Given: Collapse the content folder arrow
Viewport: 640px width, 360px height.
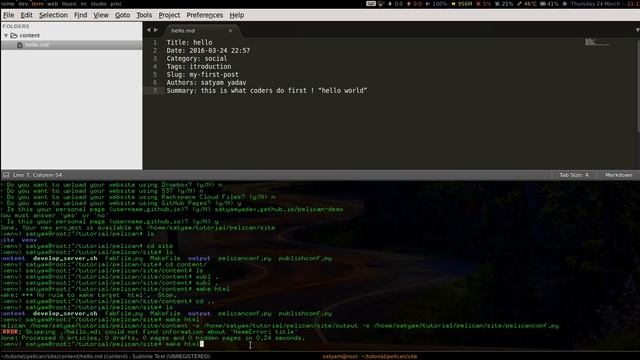Looking at the screenshot, I should click(6, 36).
